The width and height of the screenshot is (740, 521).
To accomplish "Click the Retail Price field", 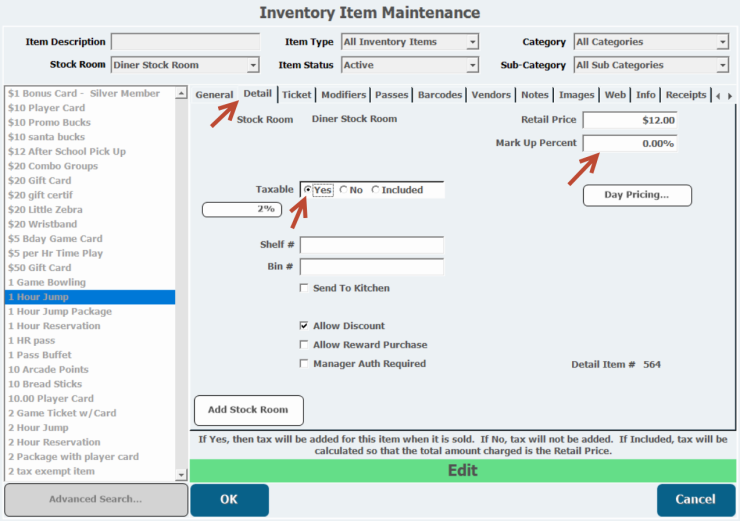I will [x=630, y=120].
